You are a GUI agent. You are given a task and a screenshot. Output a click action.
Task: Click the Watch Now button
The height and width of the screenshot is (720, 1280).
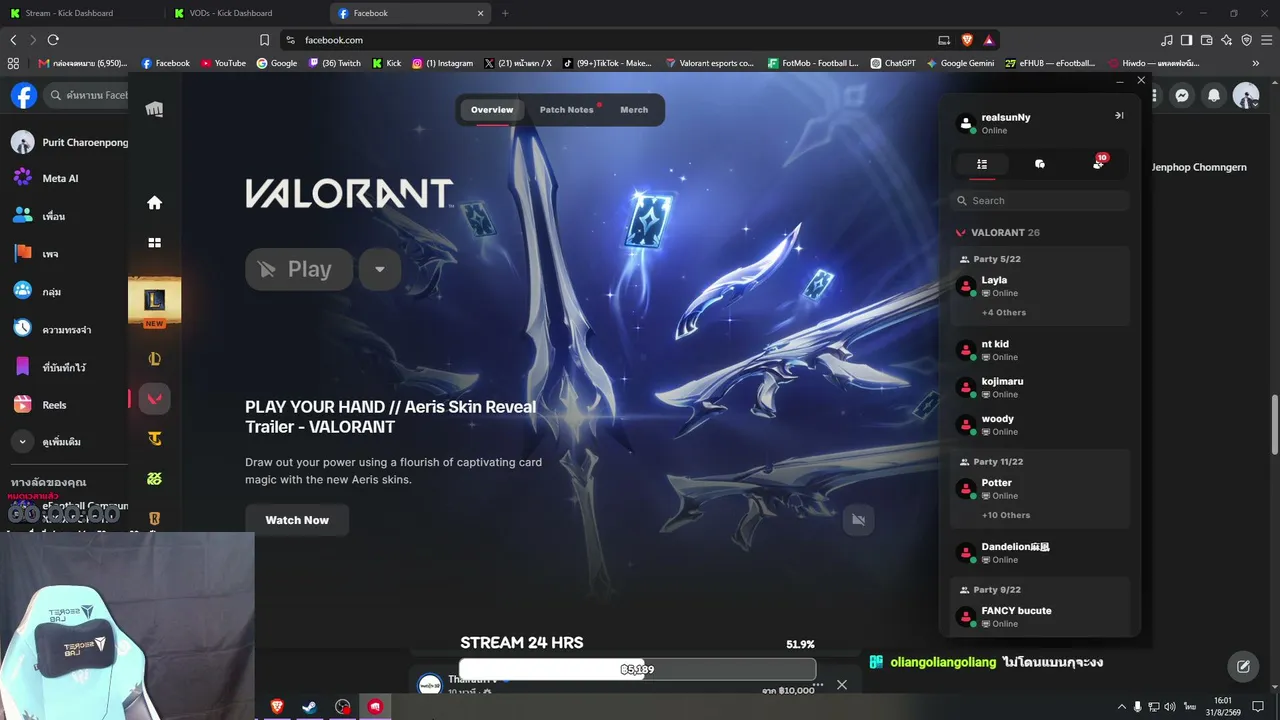click(297, 520)
